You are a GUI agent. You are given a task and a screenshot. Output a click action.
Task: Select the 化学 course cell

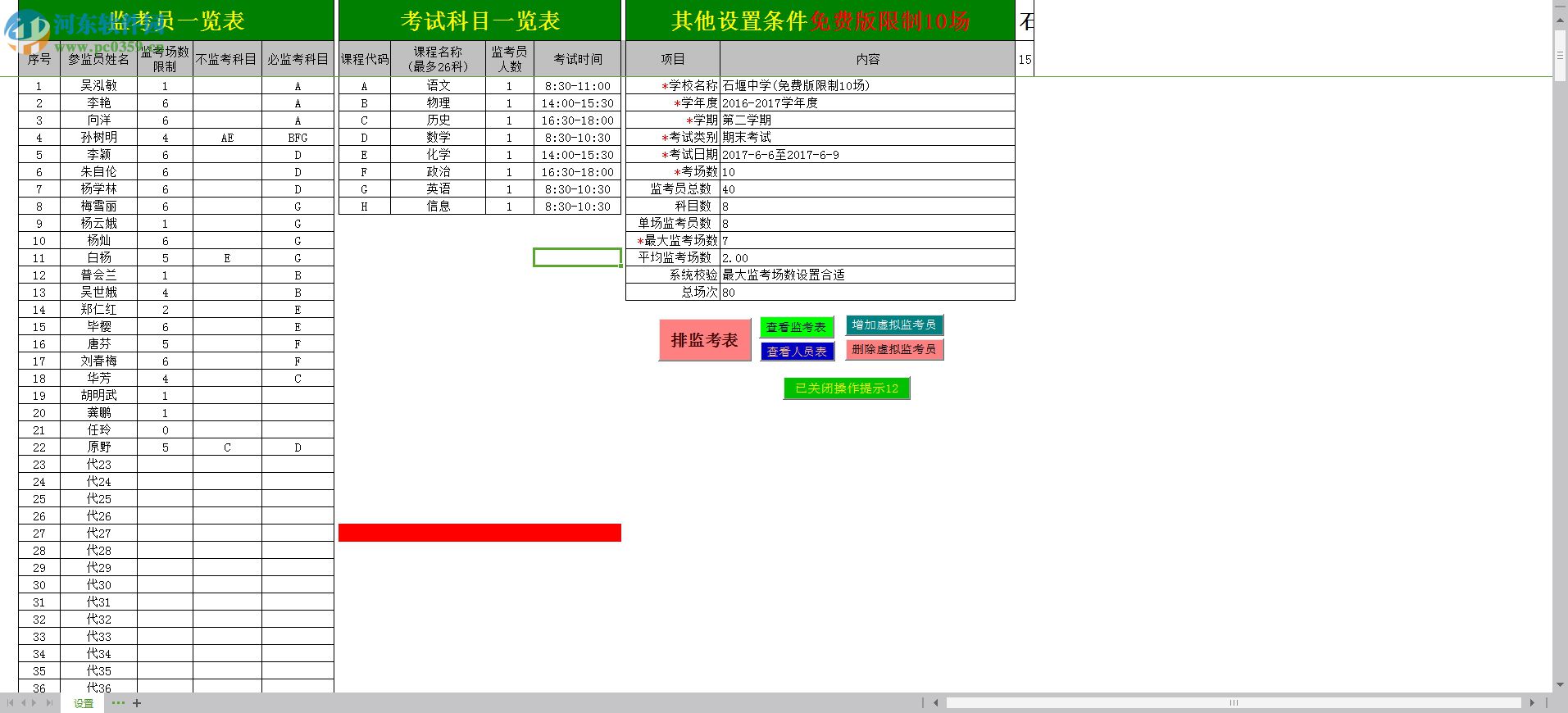438,154
